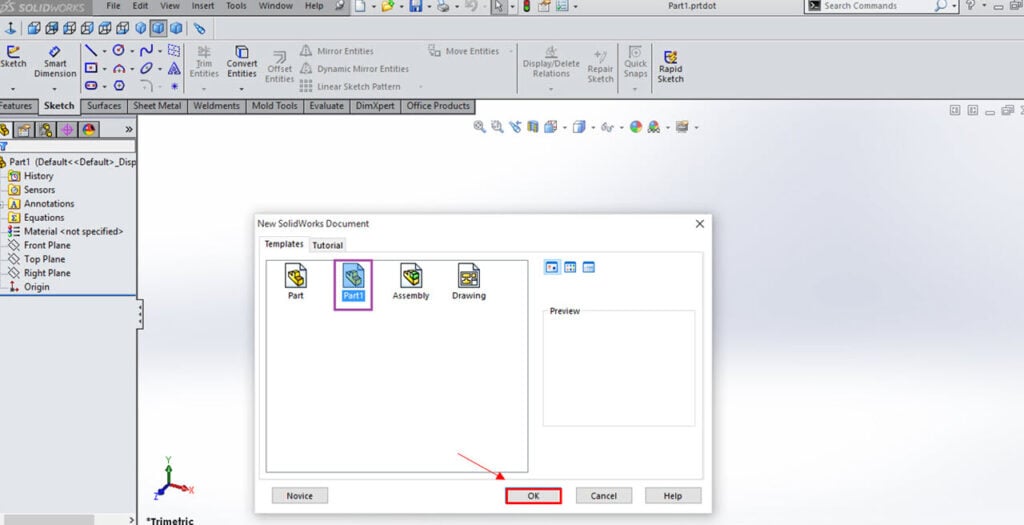
Task: Click OK in New SolidWorks Document dialog
Action: 533,496
